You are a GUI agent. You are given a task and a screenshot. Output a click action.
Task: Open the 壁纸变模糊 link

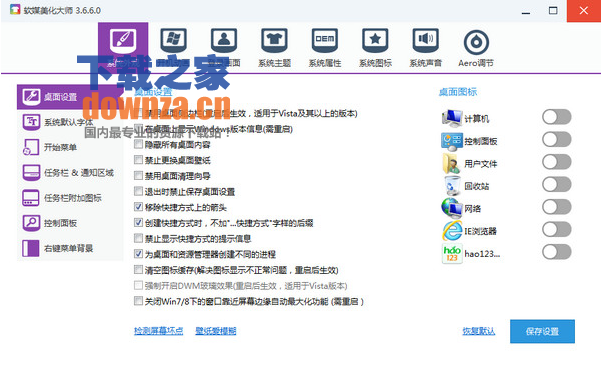click(216, 331)
